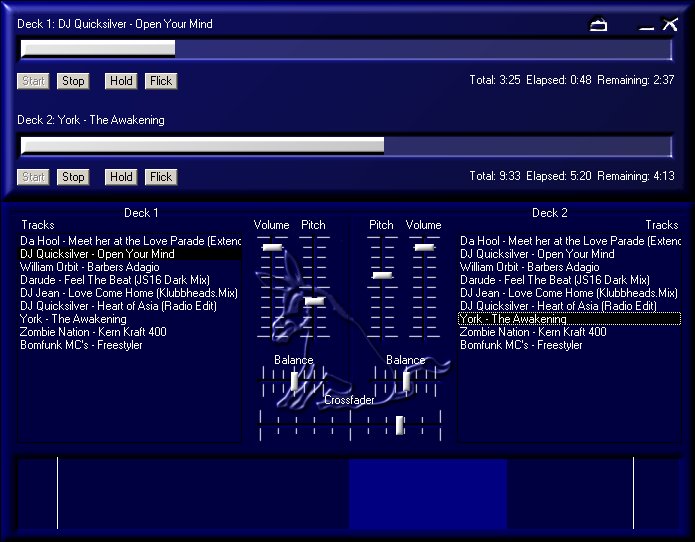Viewport: 695px width, 542px height.
Task: Click Deck 1 time readout Total 3:25
Action: pyautogui.click(x=495, y=80)
